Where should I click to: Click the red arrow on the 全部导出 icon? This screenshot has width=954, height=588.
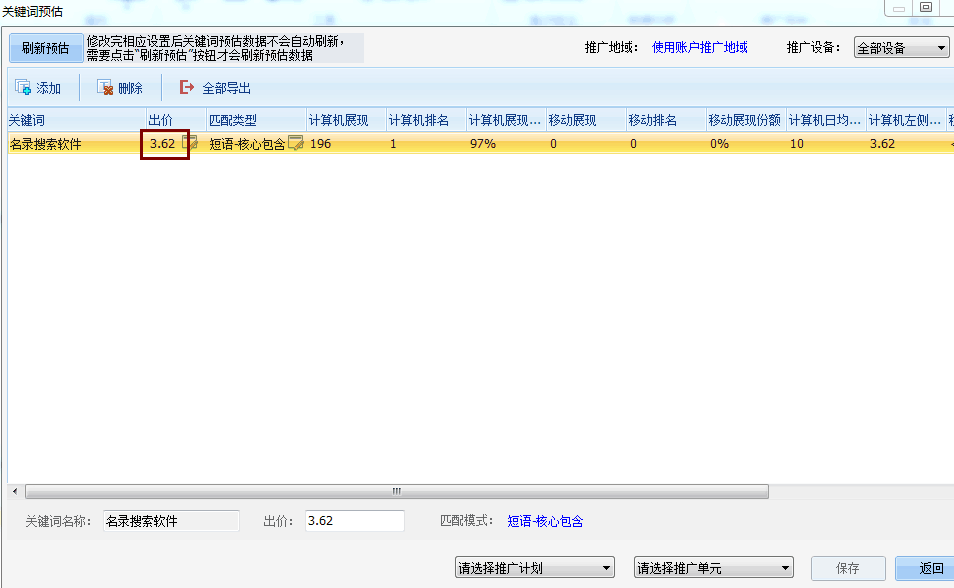pyautogui.click(x=190, y=86)
